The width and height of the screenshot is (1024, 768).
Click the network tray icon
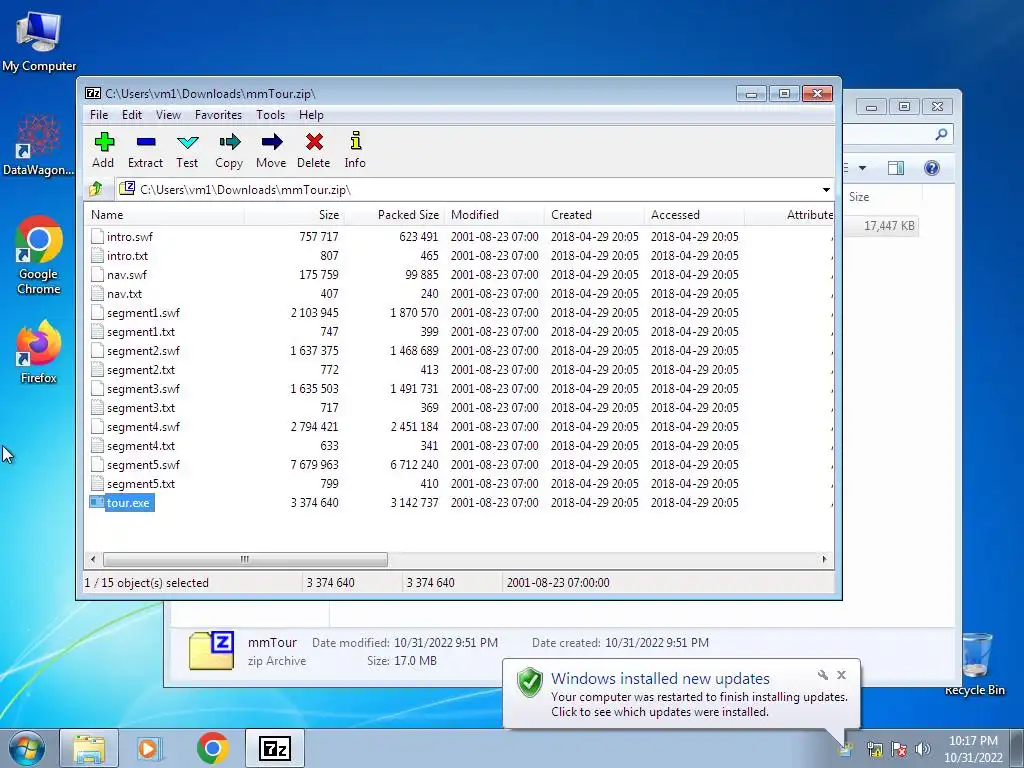tap(875, 749)
